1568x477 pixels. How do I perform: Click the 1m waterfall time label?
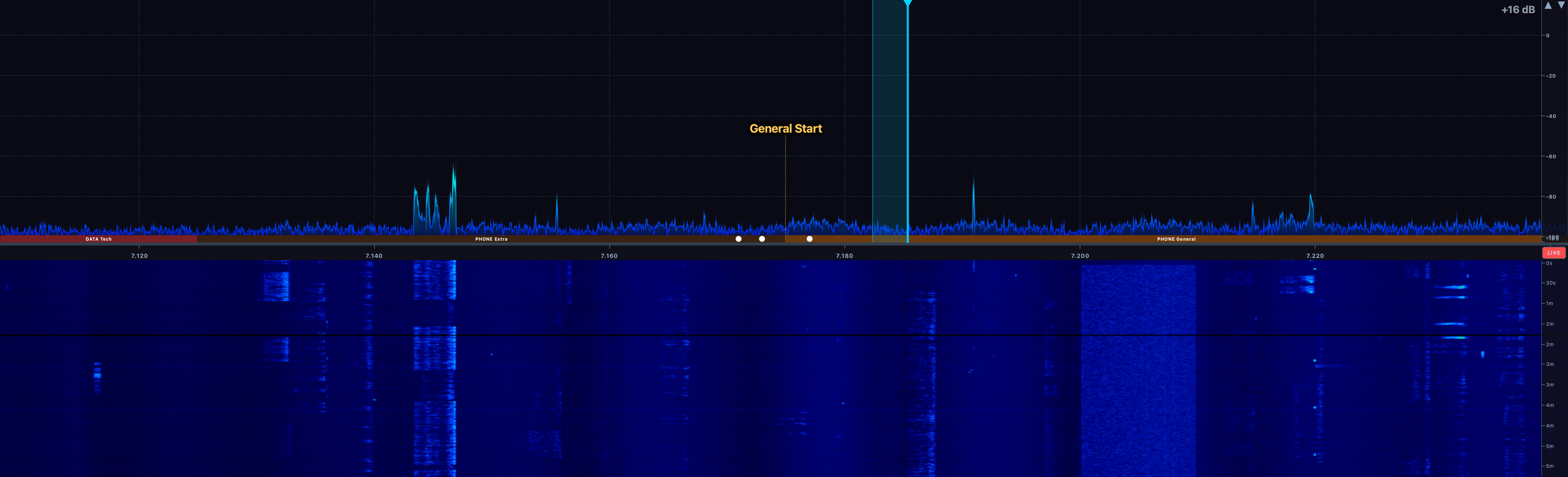(x=1550, y=303)
